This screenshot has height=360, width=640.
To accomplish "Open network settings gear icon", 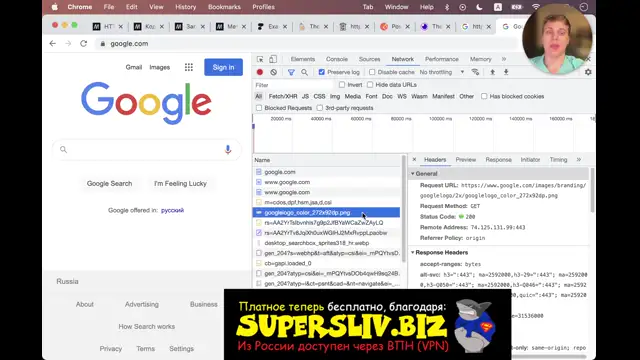I will (x=588, y=72).
